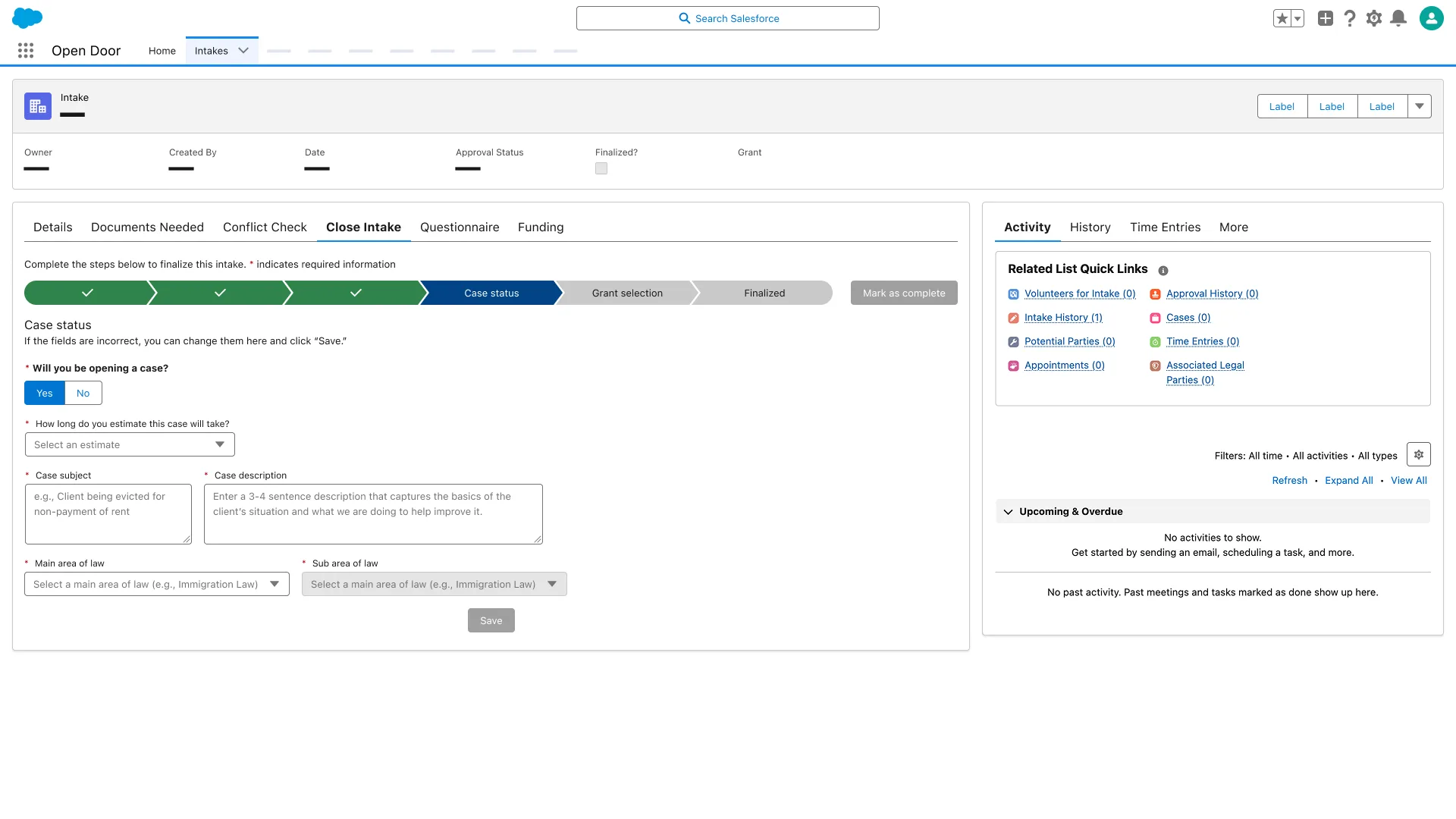1456x819 pixels.
Task: Open Intake History (1) link
Action: (x=1063, y=318)
